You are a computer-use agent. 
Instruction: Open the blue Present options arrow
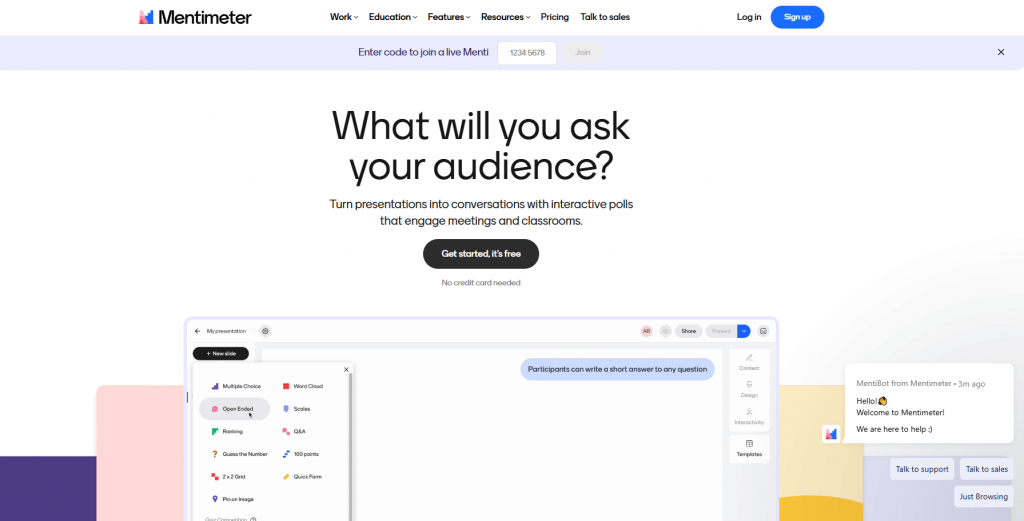(x=744, y=331)
